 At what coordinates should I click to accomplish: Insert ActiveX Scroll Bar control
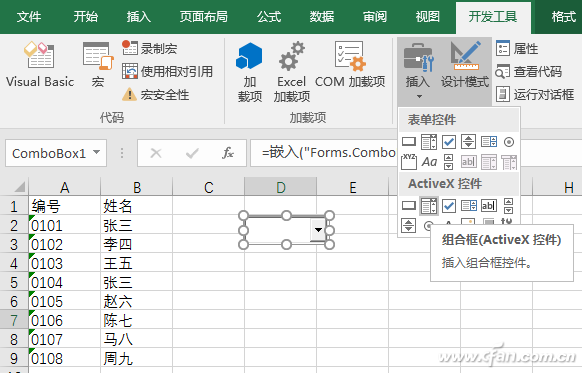[x=509, y=205]
